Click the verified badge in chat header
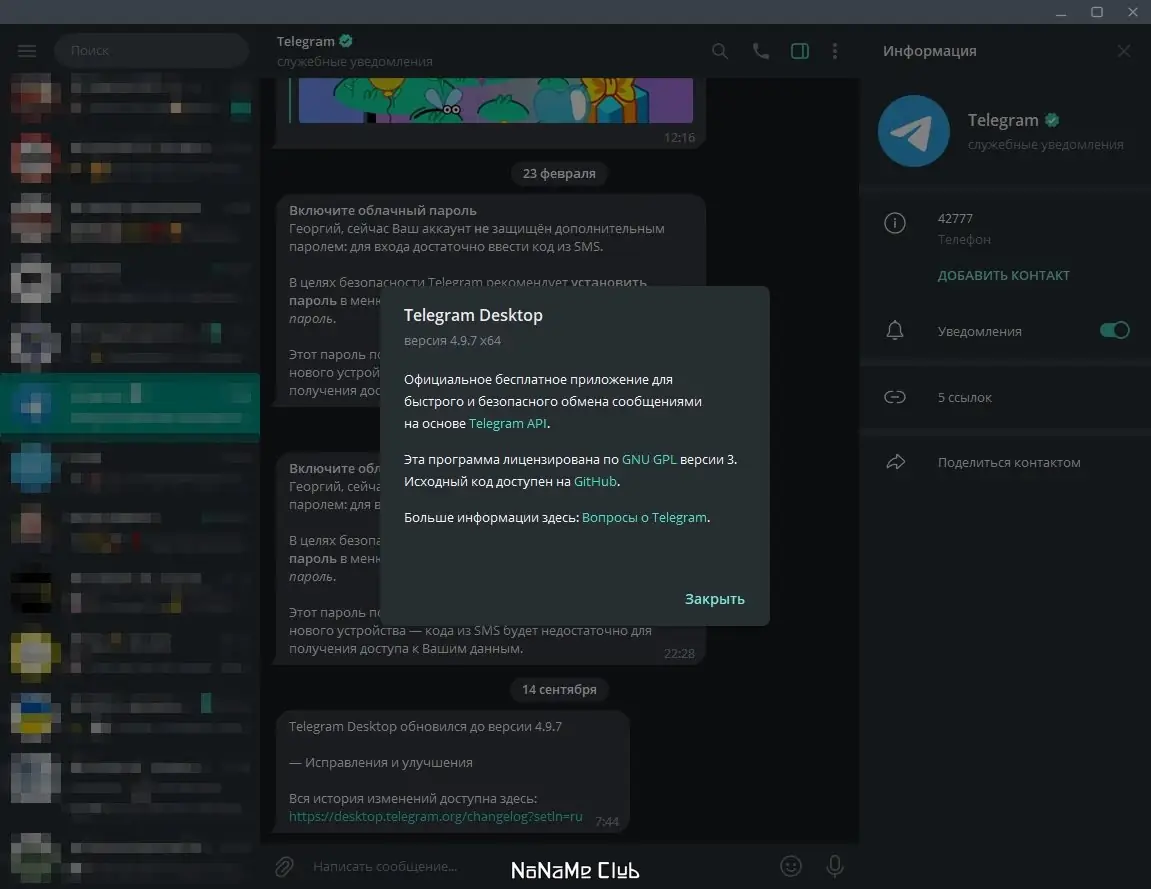 click(346, 41)
